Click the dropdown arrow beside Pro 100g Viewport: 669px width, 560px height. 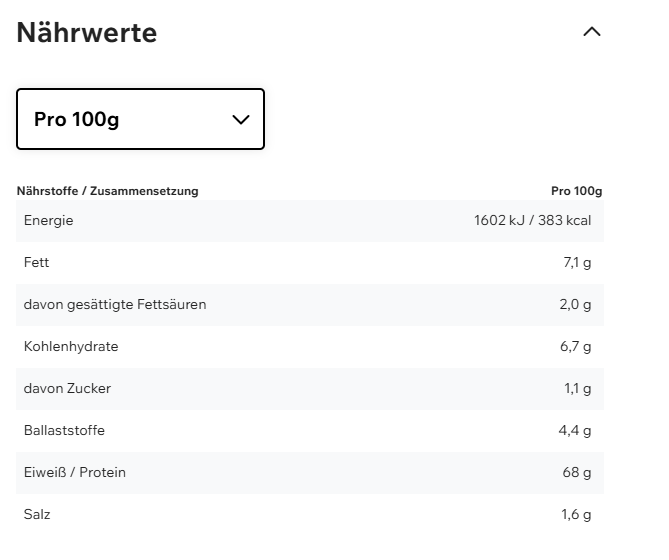240,119
